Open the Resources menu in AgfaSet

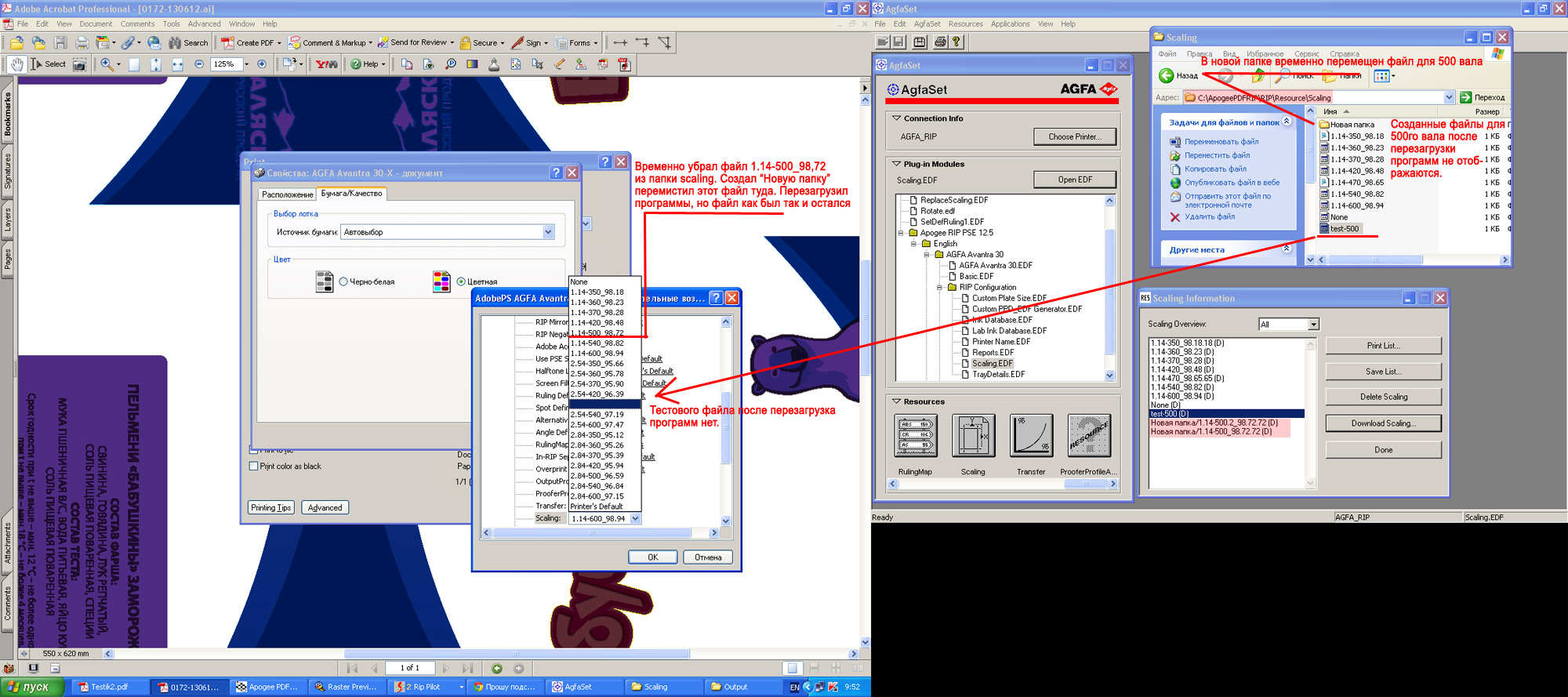click(x=965, y=24)
